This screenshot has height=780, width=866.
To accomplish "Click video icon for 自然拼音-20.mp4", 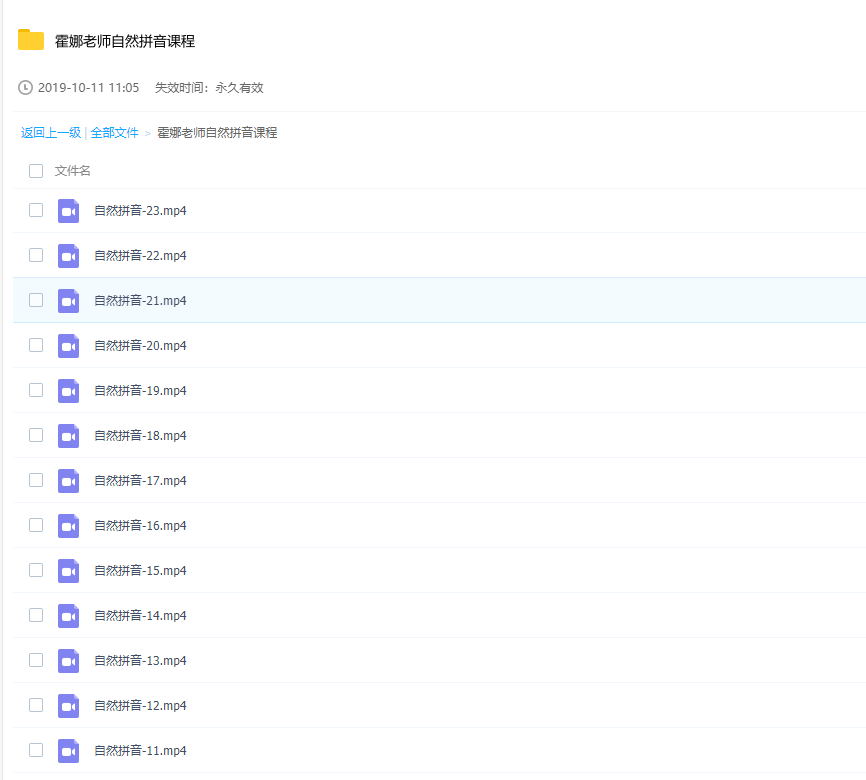I will click(x=68, y=346).
